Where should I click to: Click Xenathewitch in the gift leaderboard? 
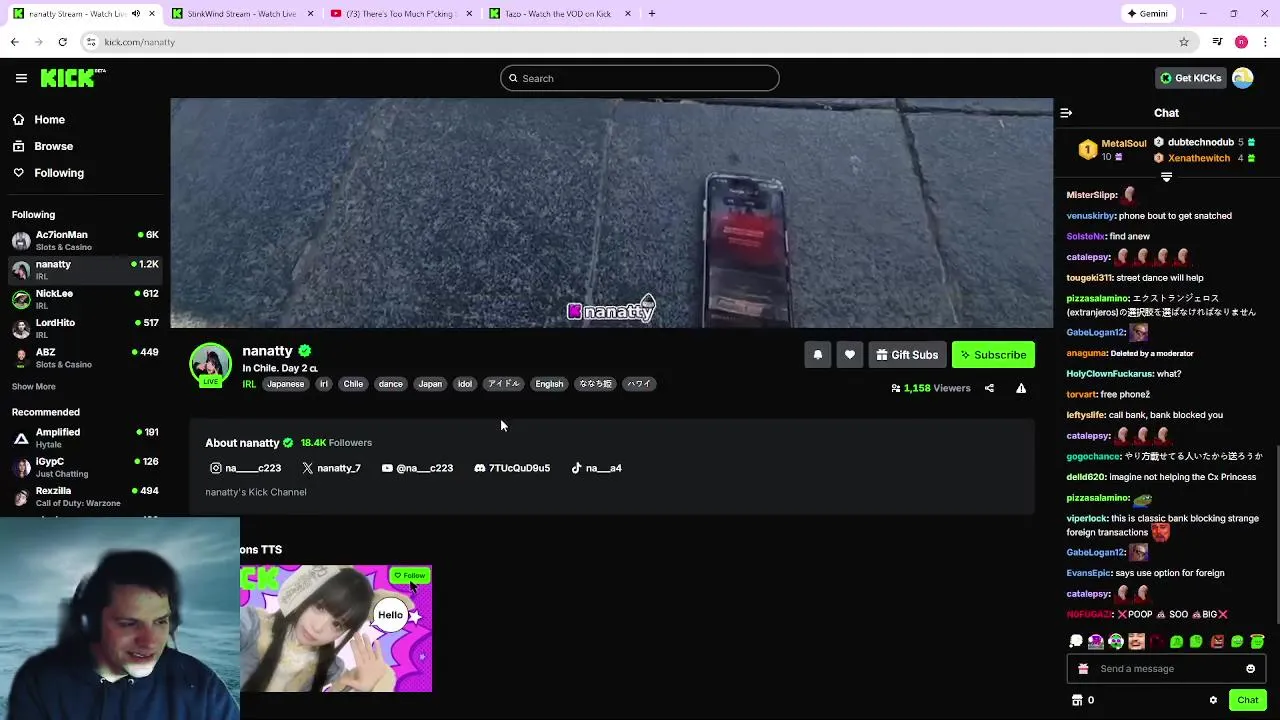click(1198, 158)
